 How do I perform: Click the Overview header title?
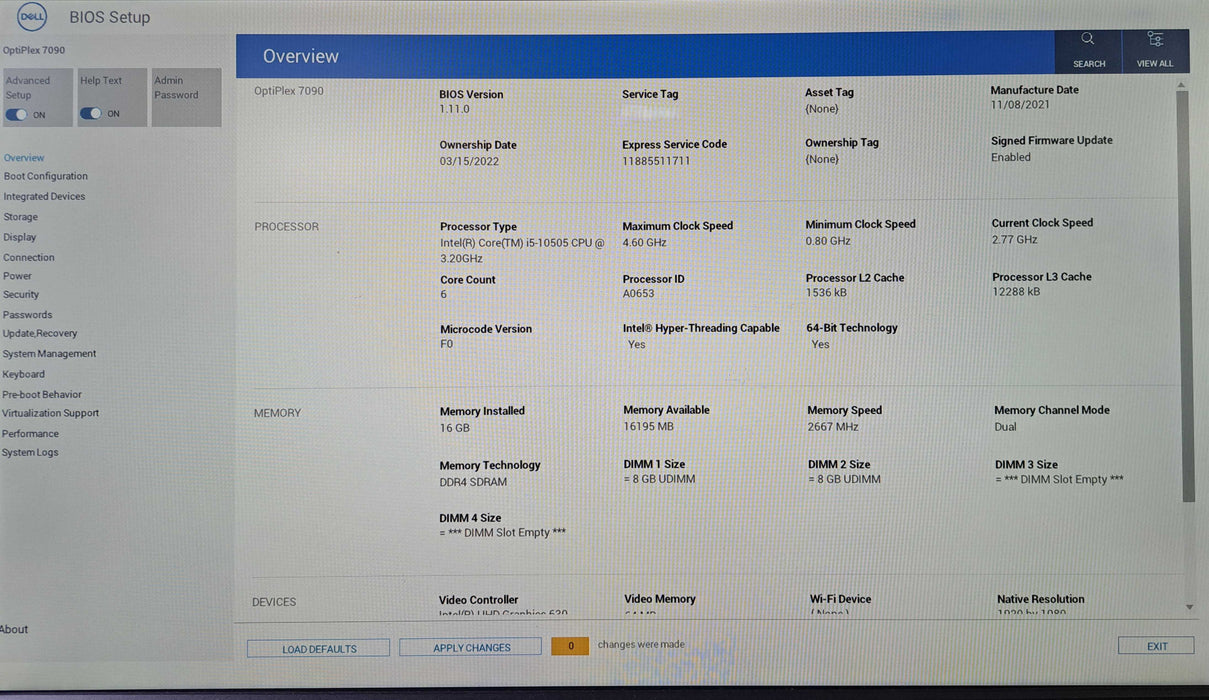(301, 57)
